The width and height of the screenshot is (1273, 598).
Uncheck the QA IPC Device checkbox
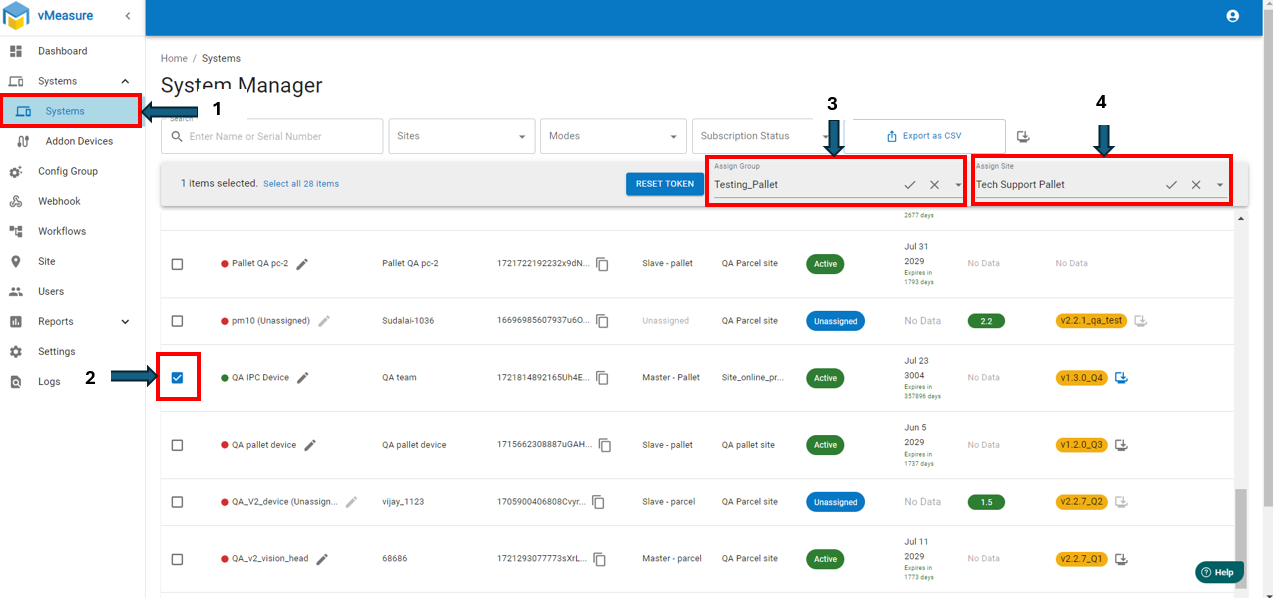click(x=177, y=378)
